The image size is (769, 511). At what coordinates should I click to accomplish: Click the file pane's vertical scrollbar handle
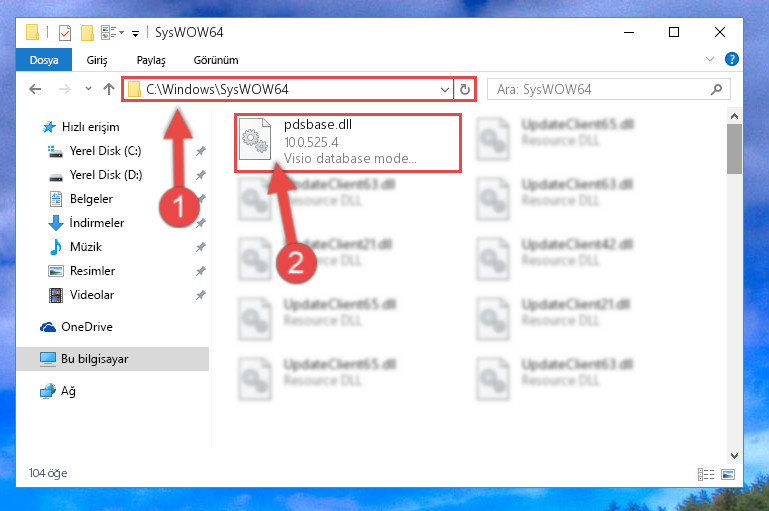pos(734,149)
